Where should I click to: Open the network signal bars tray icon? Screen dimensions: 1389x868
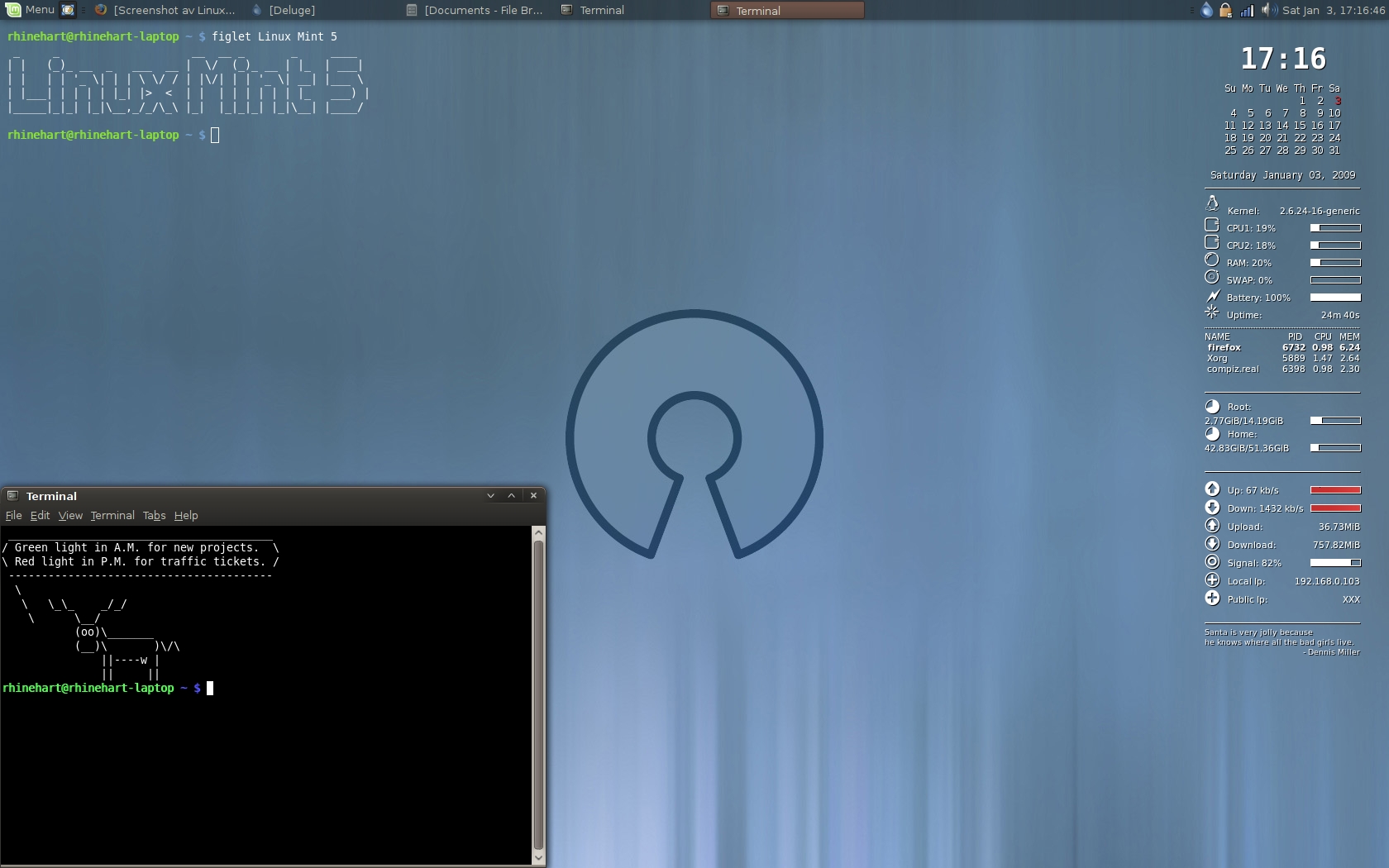click(x=1247, y=10)
